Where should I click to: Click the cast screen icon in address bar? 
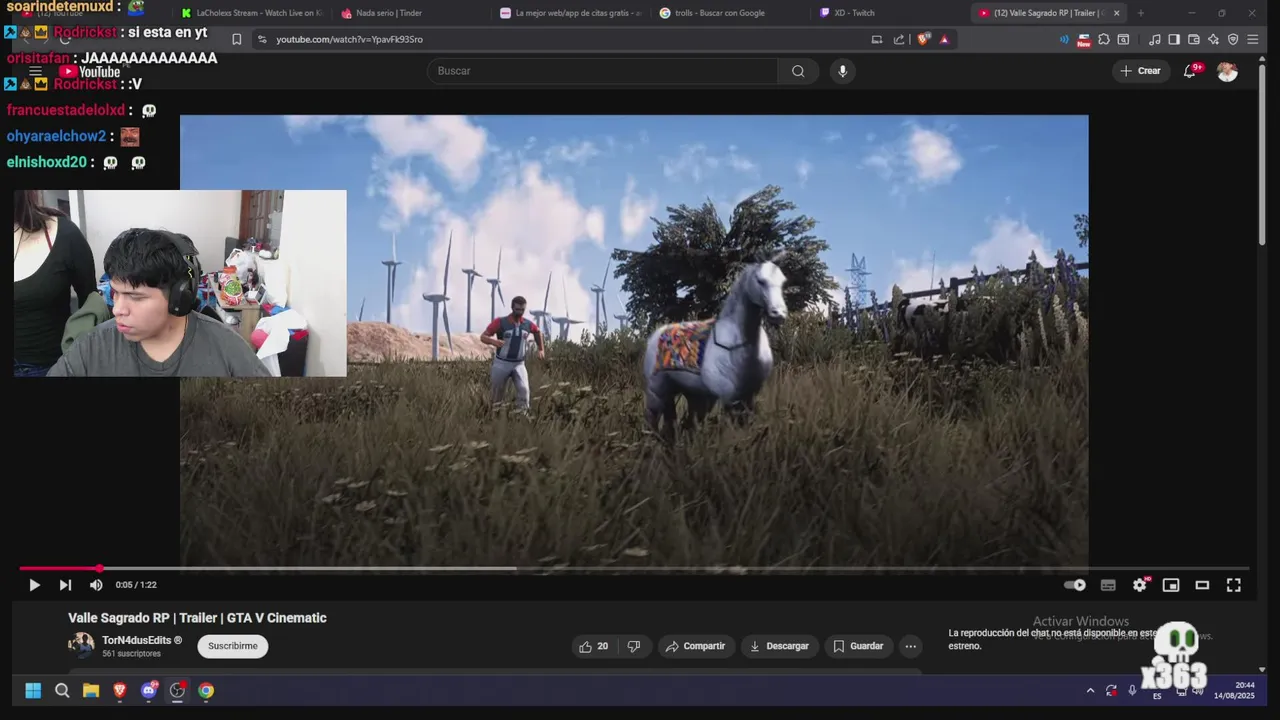(877, 39)
